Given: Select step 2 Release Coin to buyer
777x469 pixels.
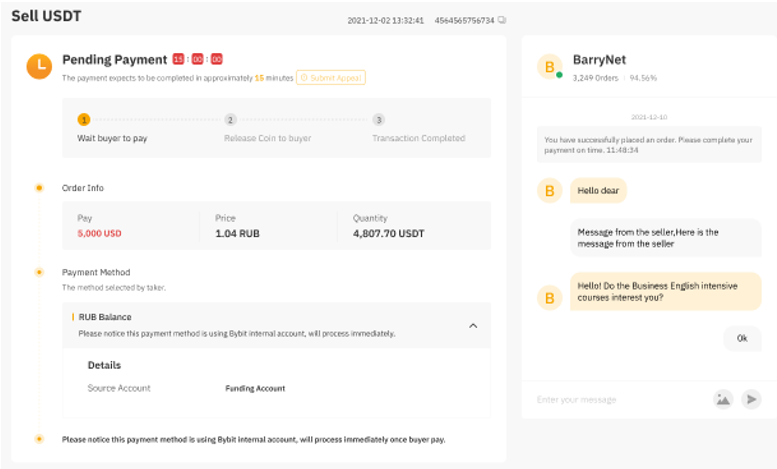Looking at the screenshot, I should (x=230, y=120).
